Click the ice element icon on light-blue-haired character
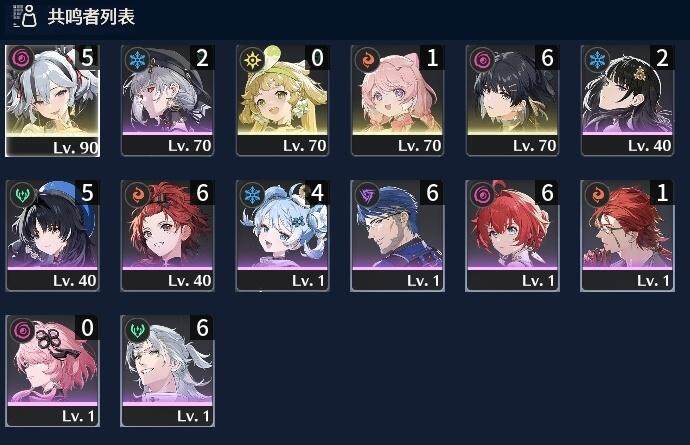 click(252, 194)
